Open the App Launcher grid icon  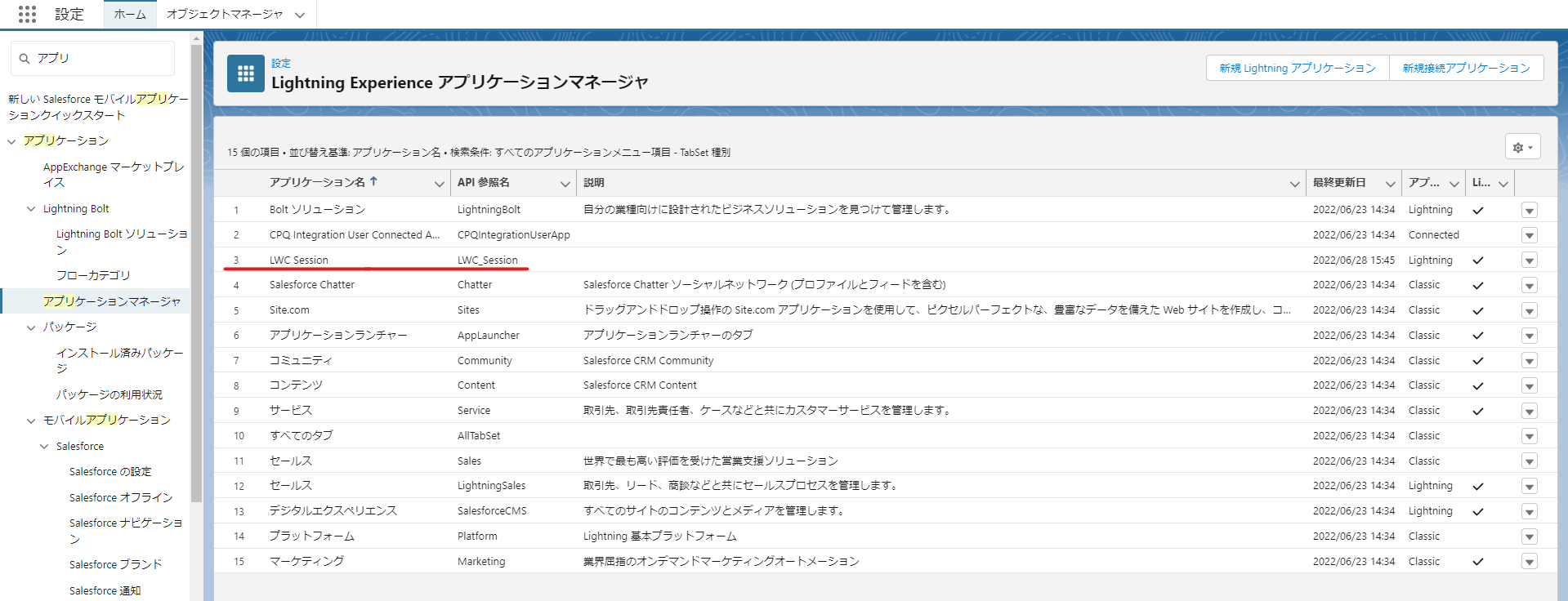point(27,14)
